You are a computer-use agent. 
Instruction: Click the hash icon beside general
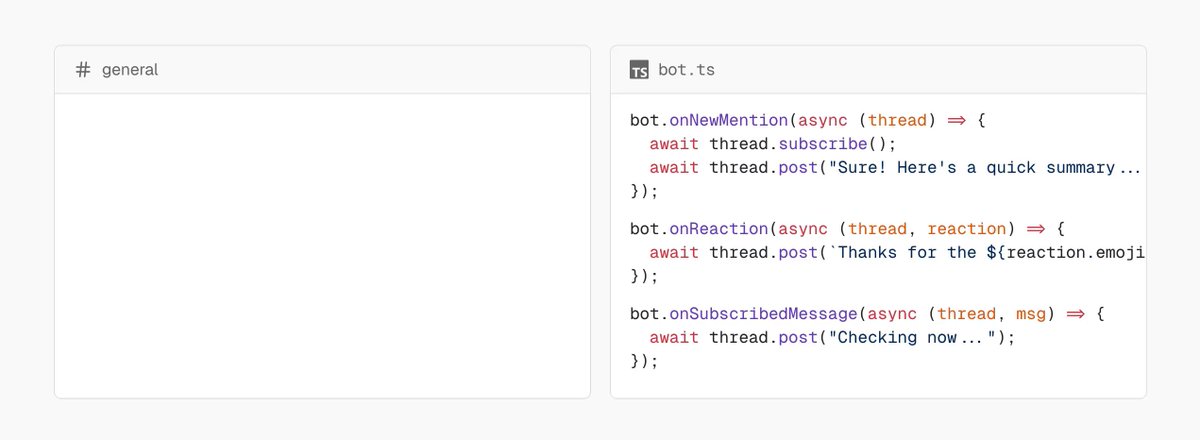click(x=83, y=70)
